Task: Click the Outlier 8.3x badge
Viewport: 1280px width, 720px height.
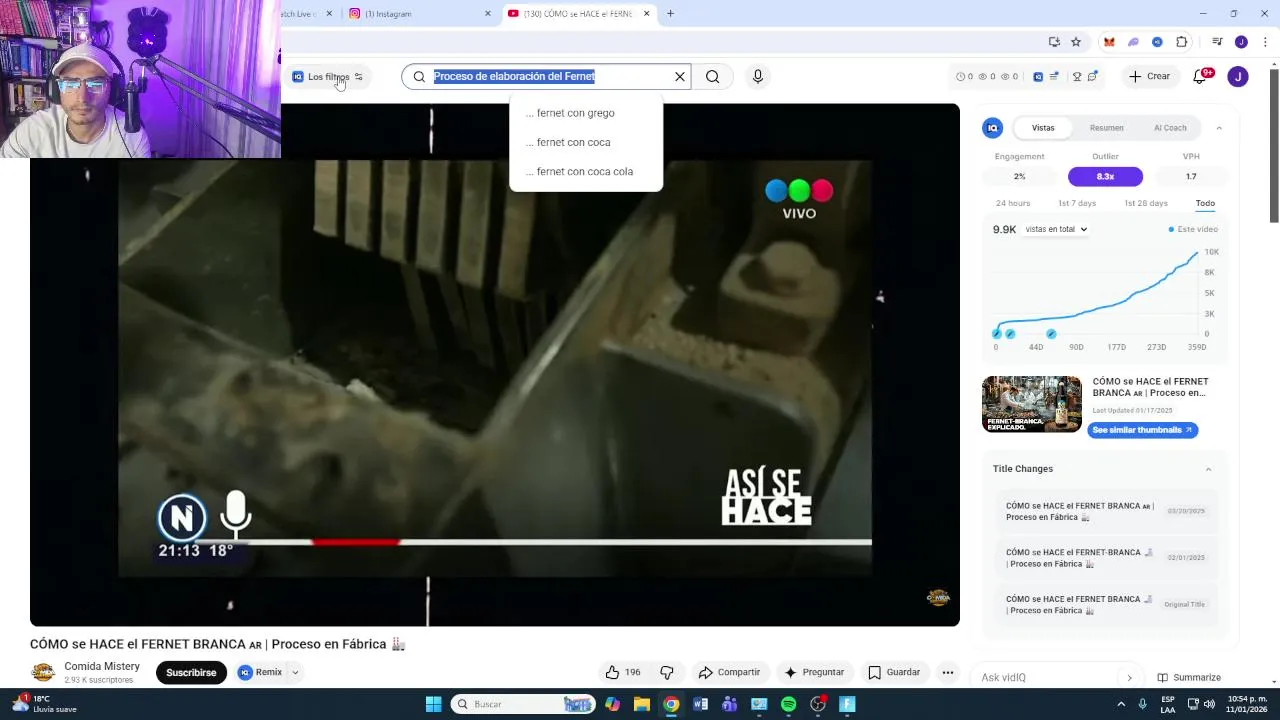Action: click(1105, 176)
